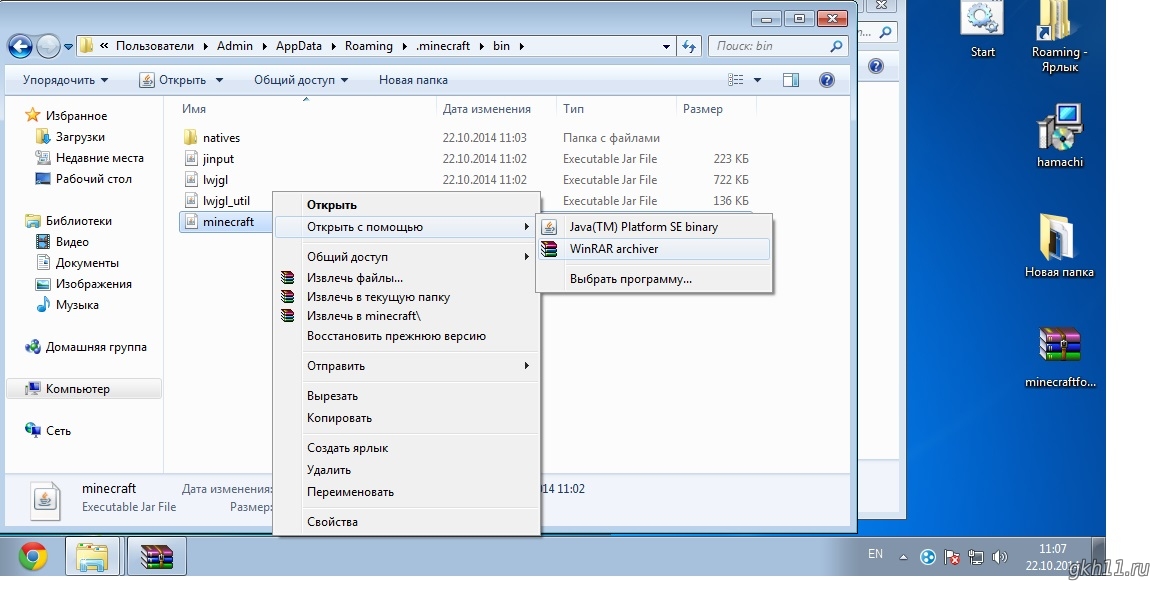Expand the Общий доступ toolbar dropdown
This screenshot has height=590, width=1162.
tap(301, 80)
